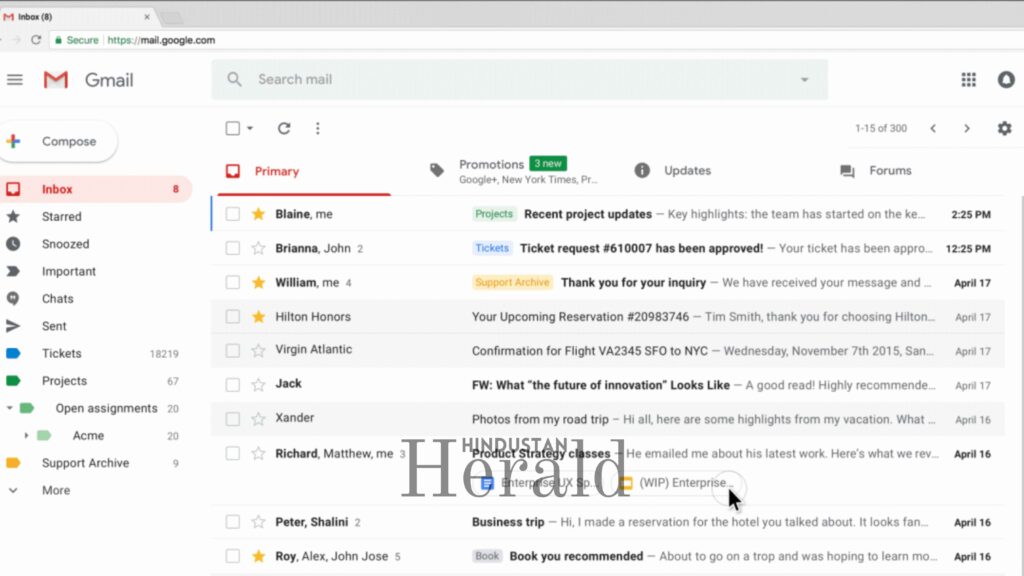Unstar the Roy, Alex email

[x=259, y=556]
